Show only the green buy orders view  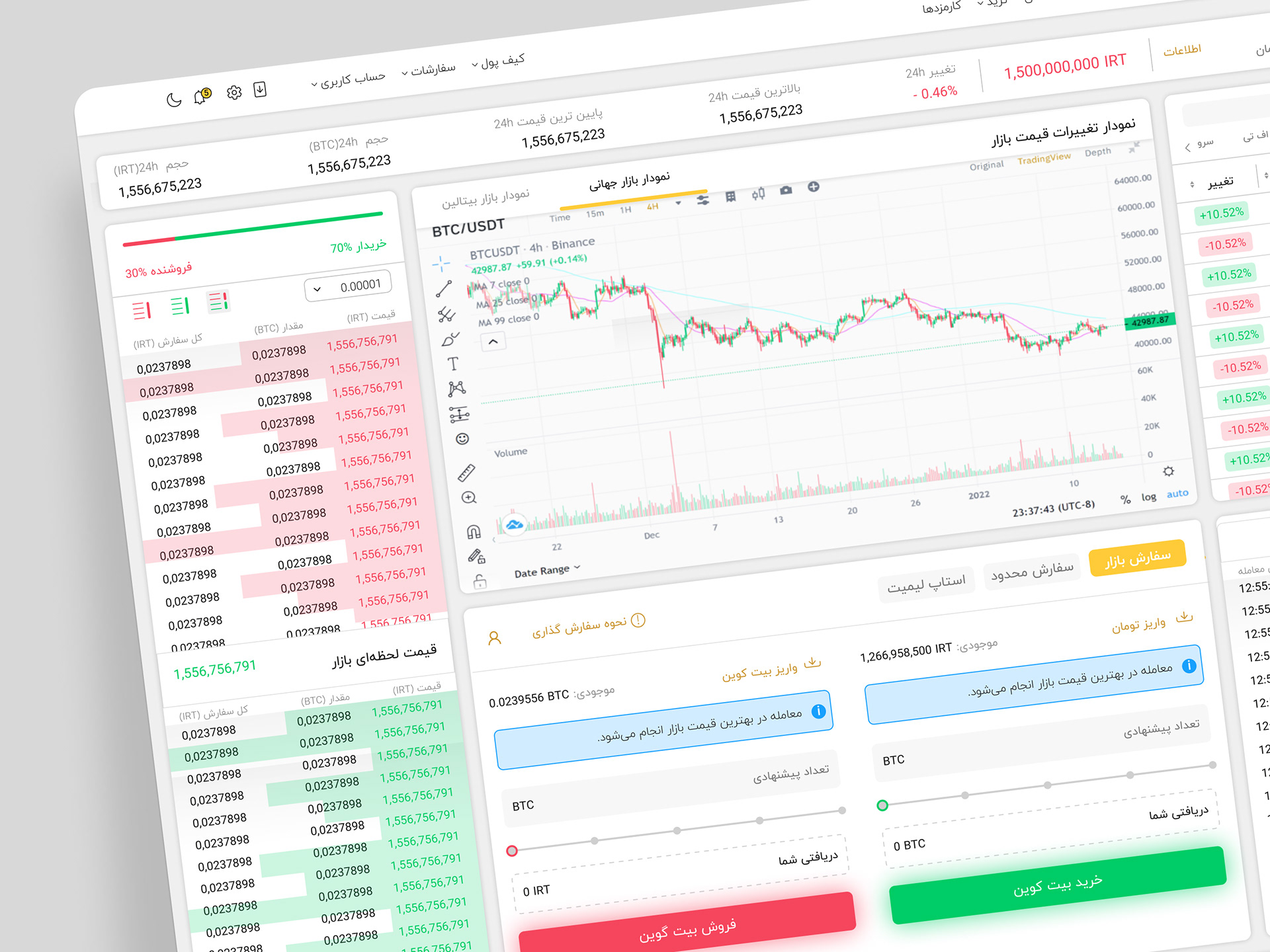pyautogui.click(x=180, y=306)
